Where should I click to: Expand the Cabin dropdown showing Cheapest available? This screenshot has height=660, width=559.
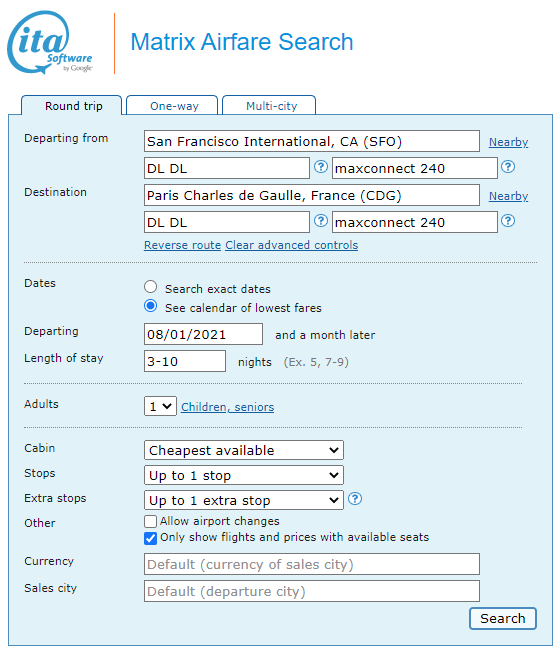pyautogui.click(x=244, y=450)
